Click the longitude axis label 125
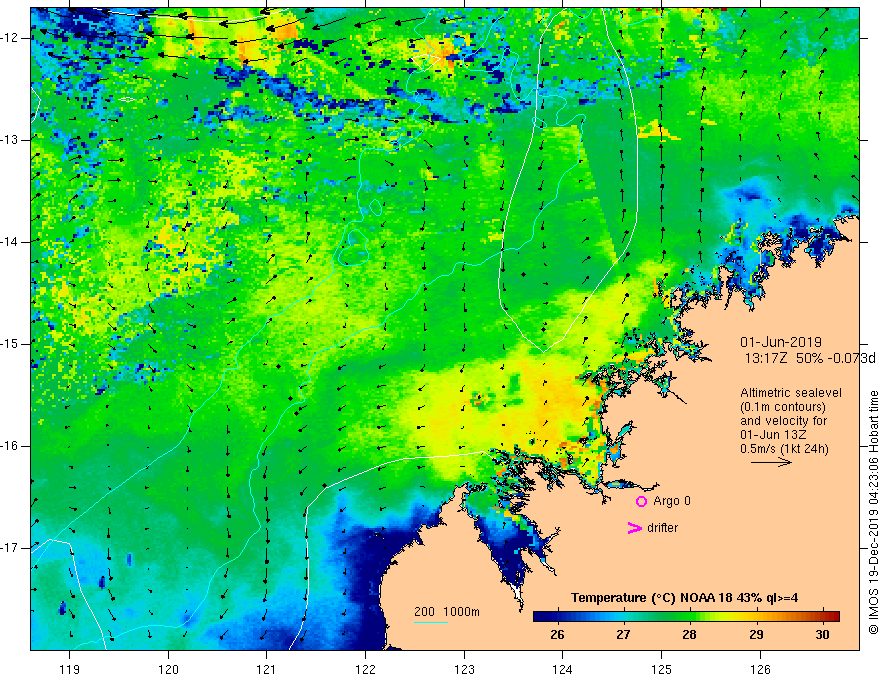This screenshot has width=880, height=680. pos(662,669)
